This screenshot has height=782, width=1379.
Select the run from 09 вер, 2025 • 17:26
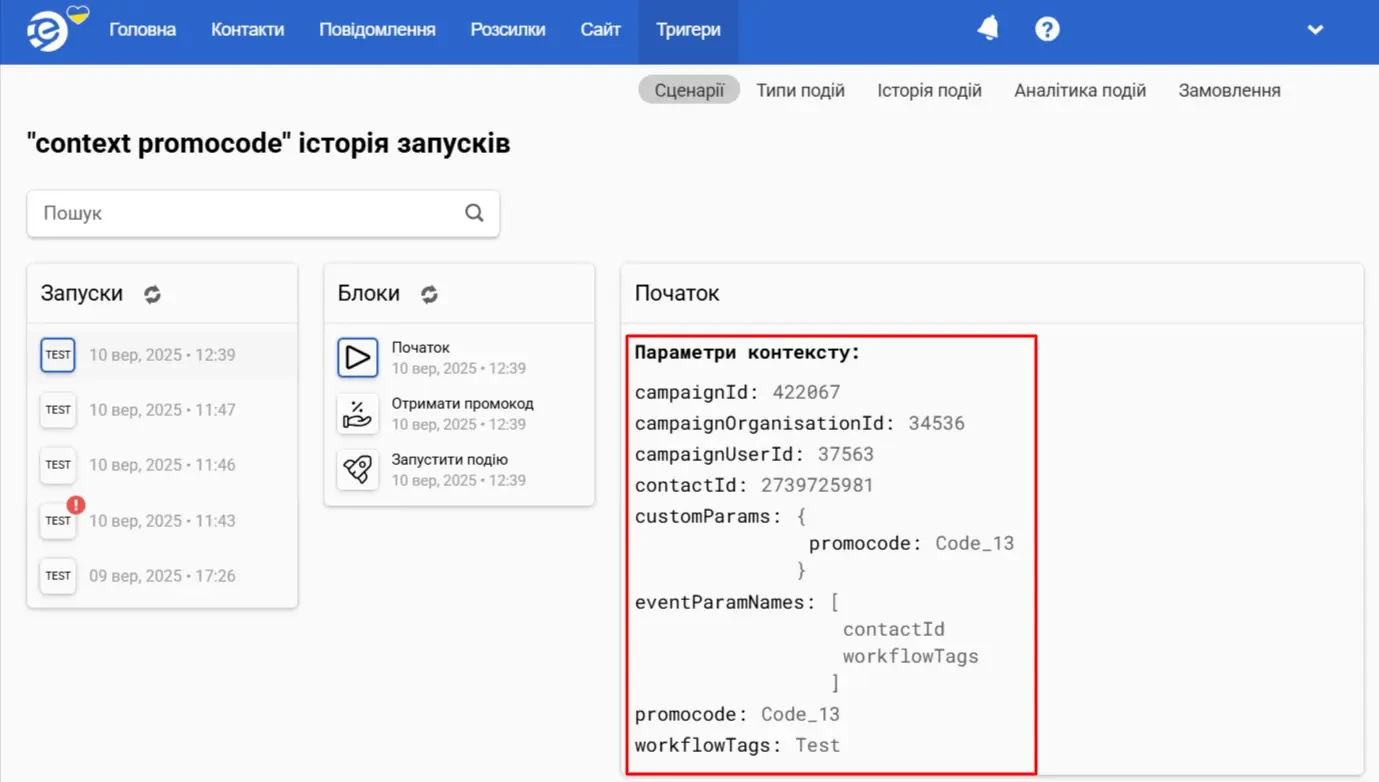coord(162,576)
